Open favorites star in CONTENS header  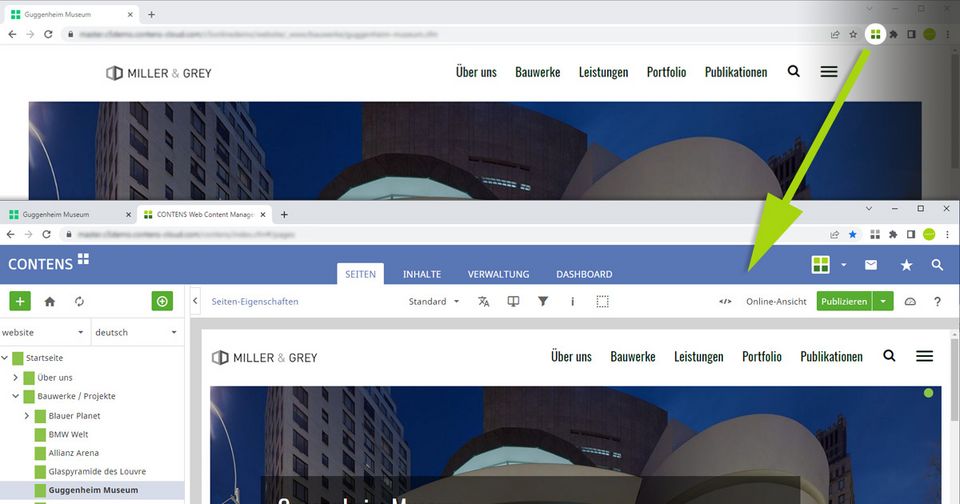(x=906, y=265)
